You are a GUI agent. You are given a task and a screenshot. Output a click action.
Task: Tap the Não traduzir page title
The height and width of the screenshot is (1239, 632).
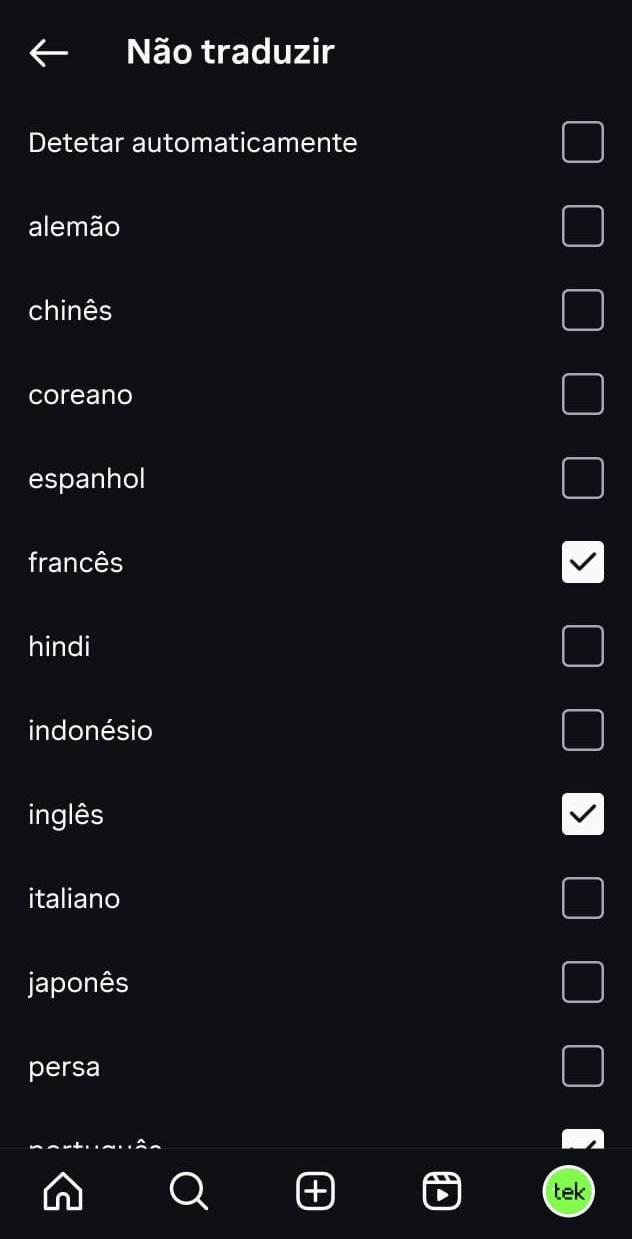coord(230,52)
